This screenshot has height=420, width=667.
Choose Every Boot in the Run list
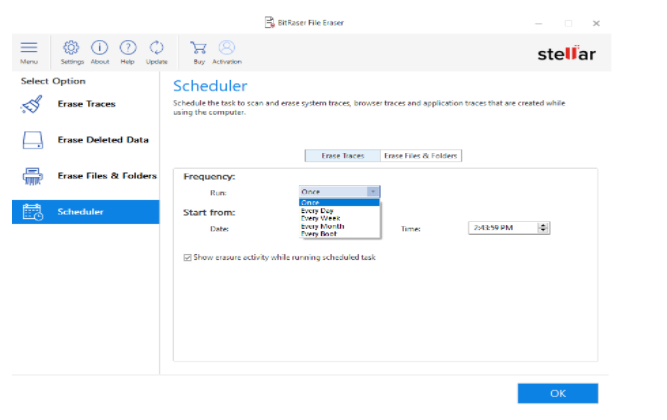pos(339,234)
